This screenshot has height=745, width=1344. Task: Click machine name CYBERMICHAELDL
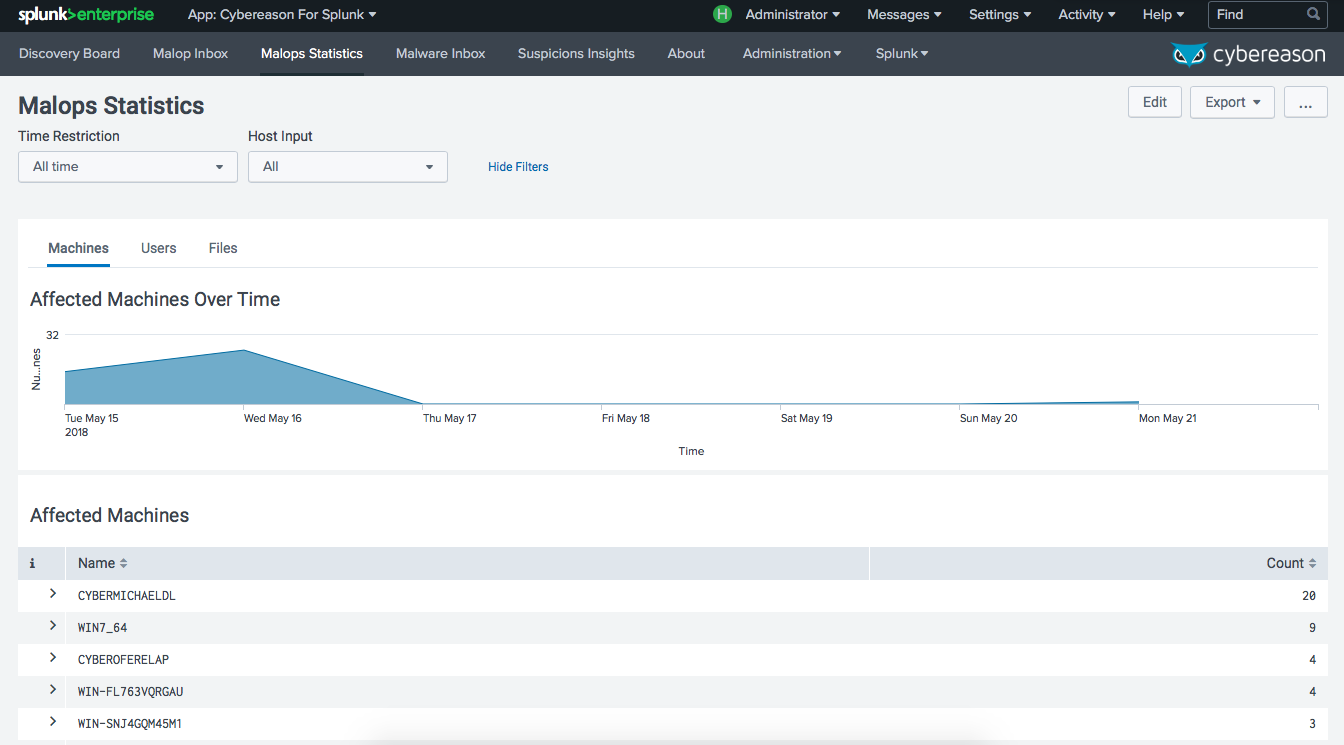pos(127,596)
